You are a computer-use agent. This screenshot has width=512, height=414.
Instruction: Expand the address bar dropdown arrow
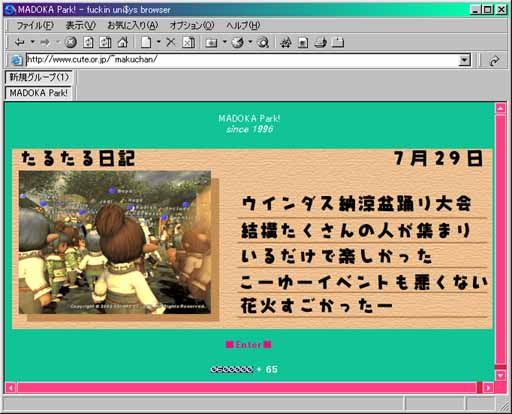464,60
